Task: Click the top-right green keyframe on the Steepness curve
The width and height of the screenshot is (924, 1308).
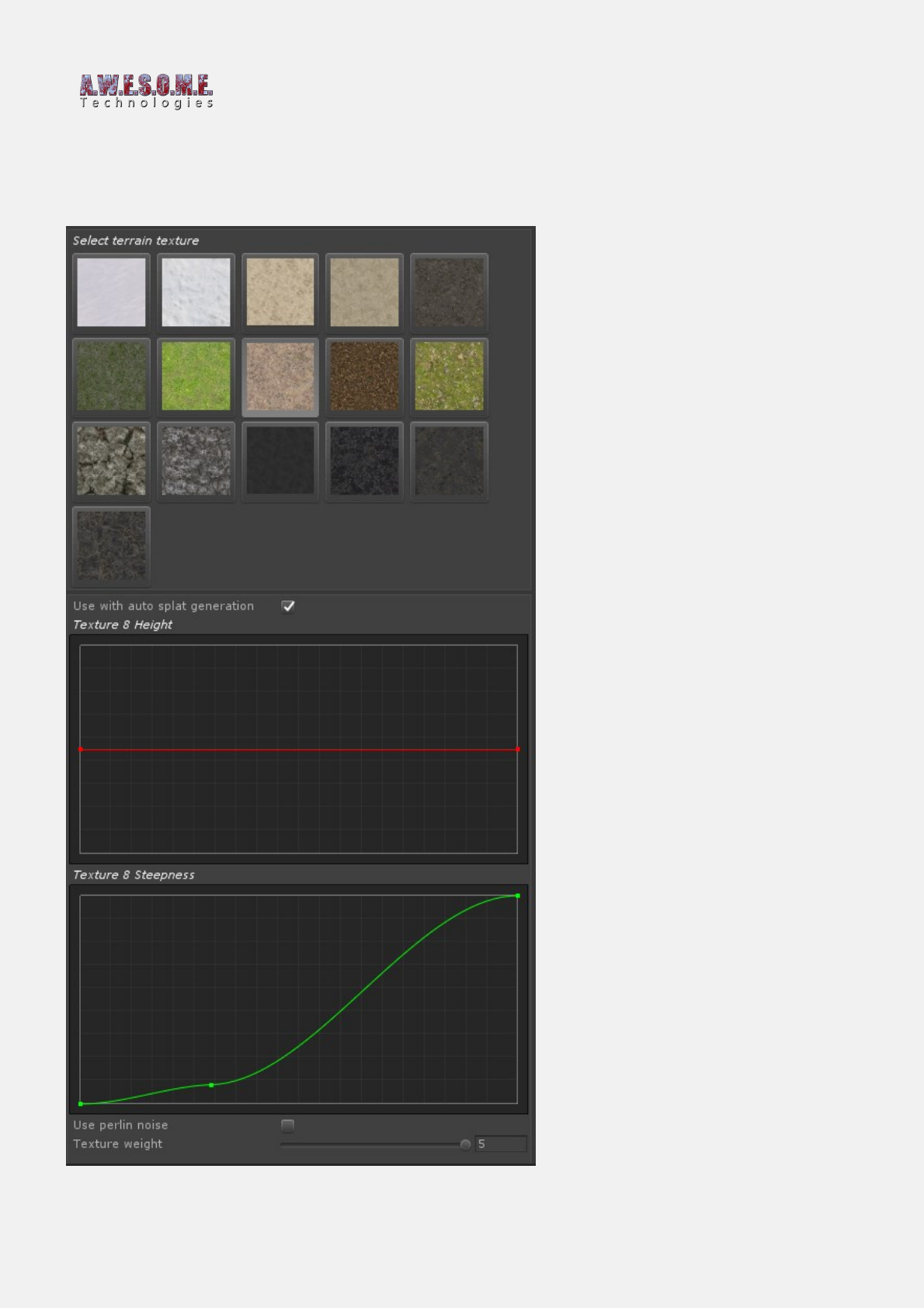Action: (x=518, y=896)
